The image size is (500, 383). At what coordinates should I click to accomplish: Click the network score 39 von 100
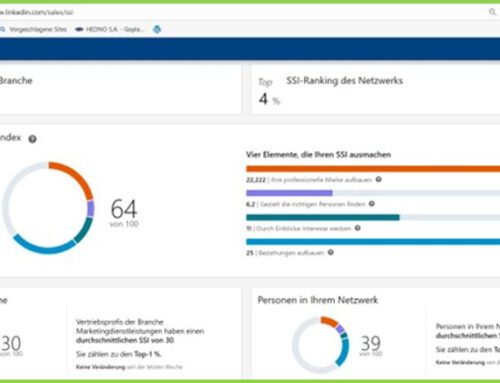[x=371, y=345]
